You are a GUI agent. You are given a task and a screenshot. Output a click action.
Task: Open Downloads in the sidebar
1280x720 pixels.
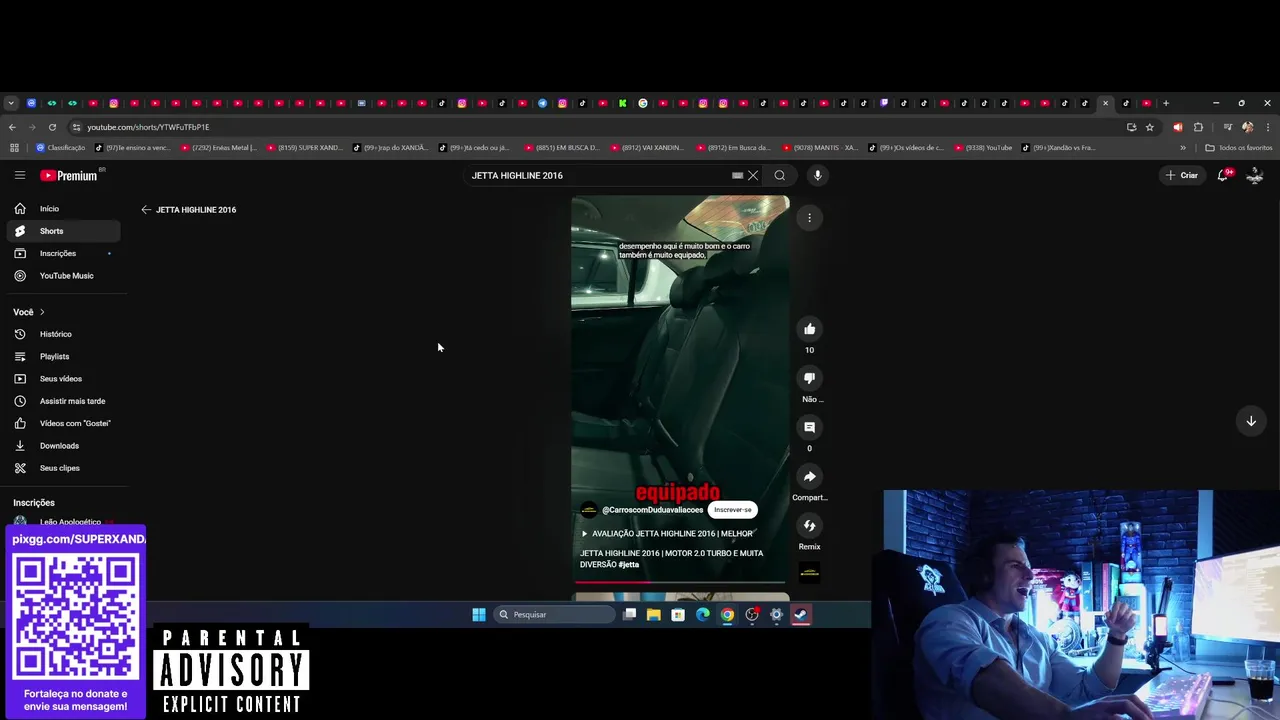pos(63,446)
